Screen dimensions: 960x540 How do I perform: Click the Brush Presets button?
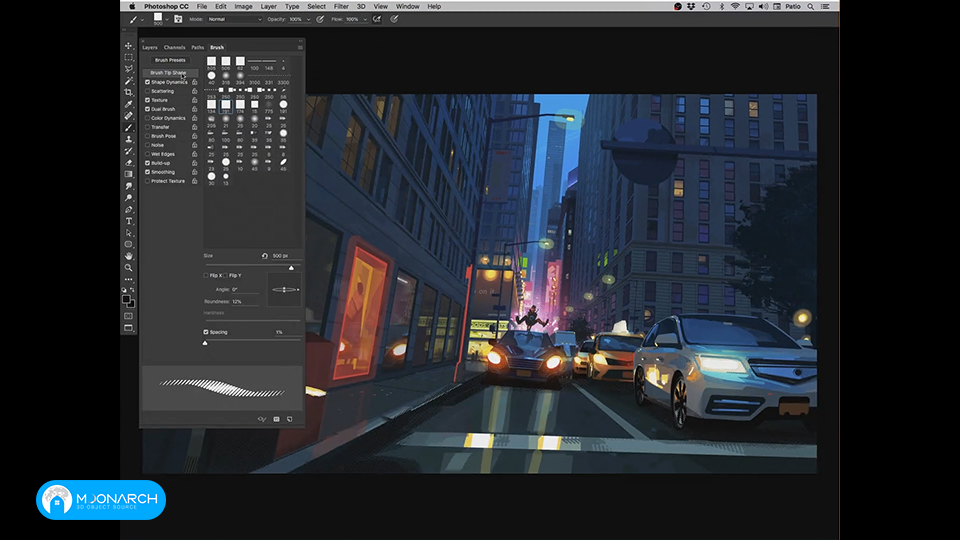pyautogui.click(x=170, y=60)
